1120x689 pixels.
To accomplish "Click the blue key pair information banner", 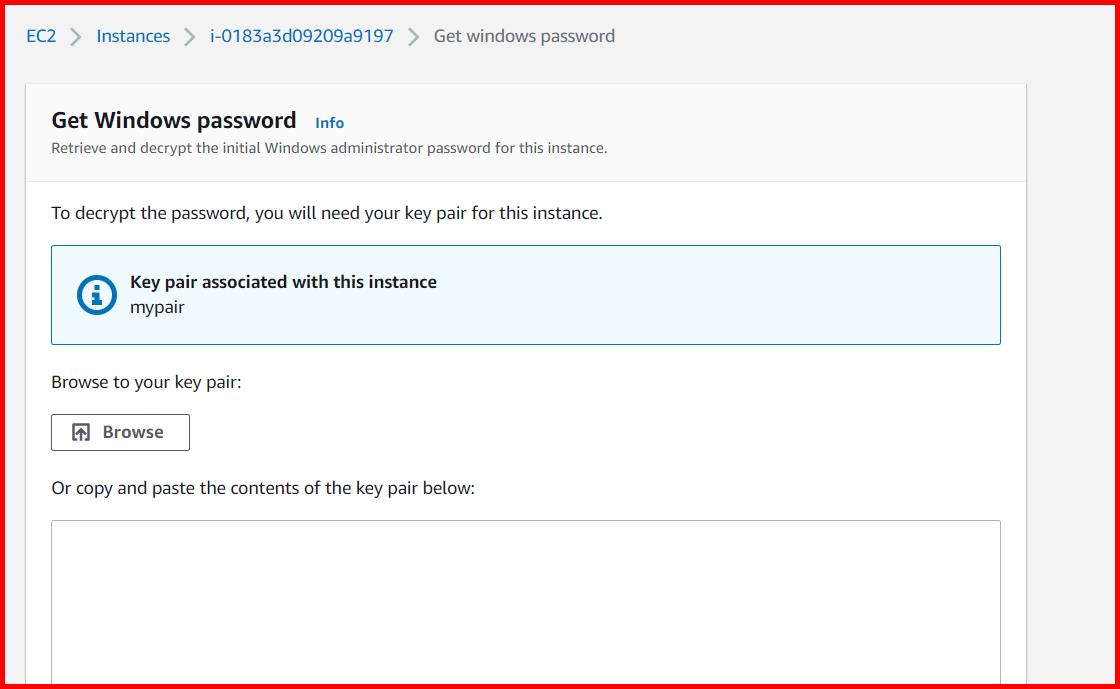I will tap(525, 295).
